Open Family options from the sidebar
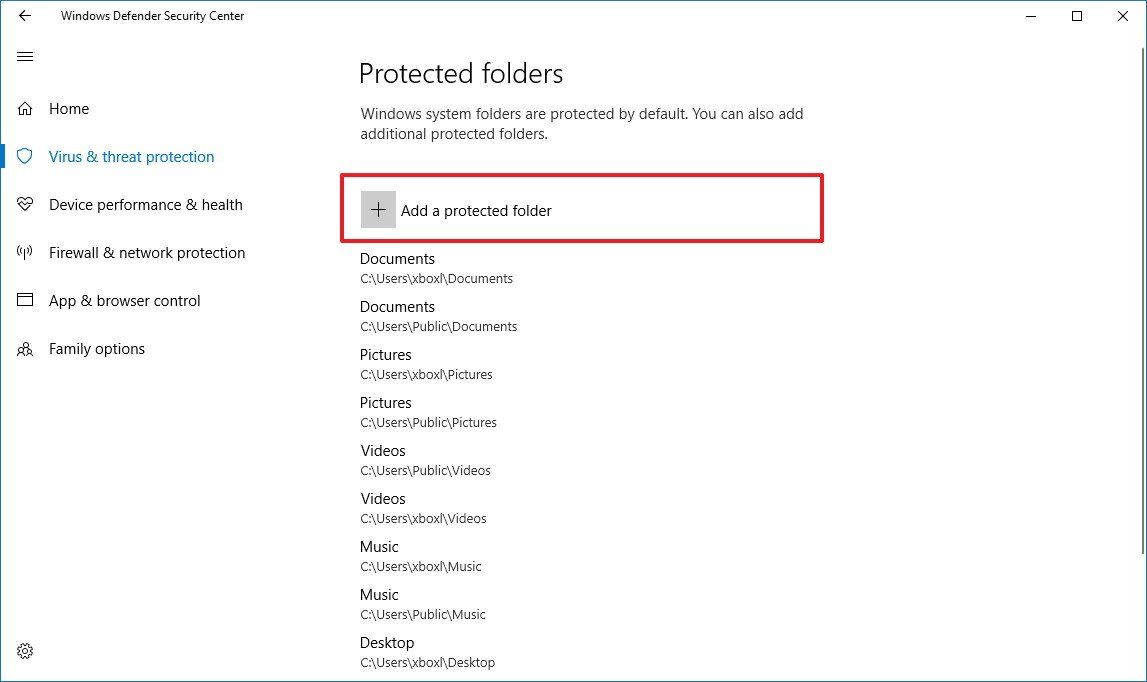This screenshot has height=682, width=1147. coord(97,348)
